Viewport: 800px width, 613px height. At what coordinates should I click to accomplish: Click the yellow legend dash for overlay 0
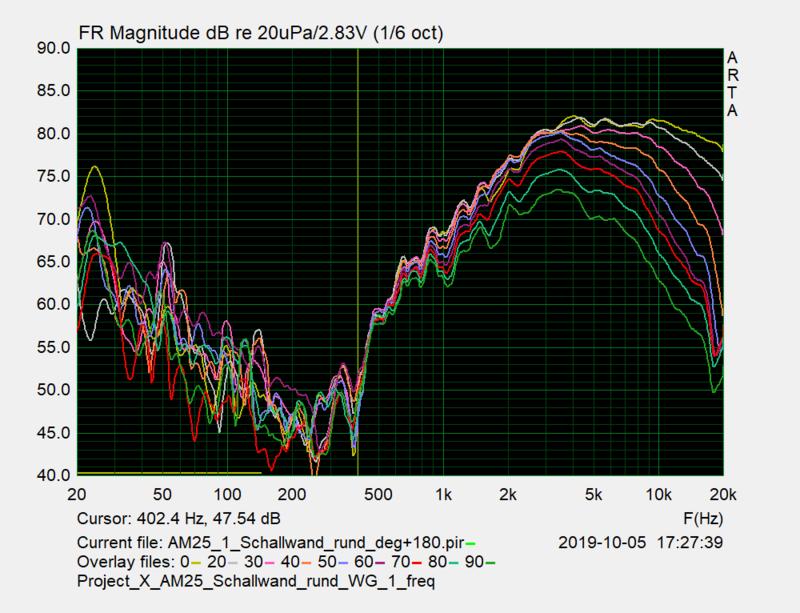(x=196, y=563)
